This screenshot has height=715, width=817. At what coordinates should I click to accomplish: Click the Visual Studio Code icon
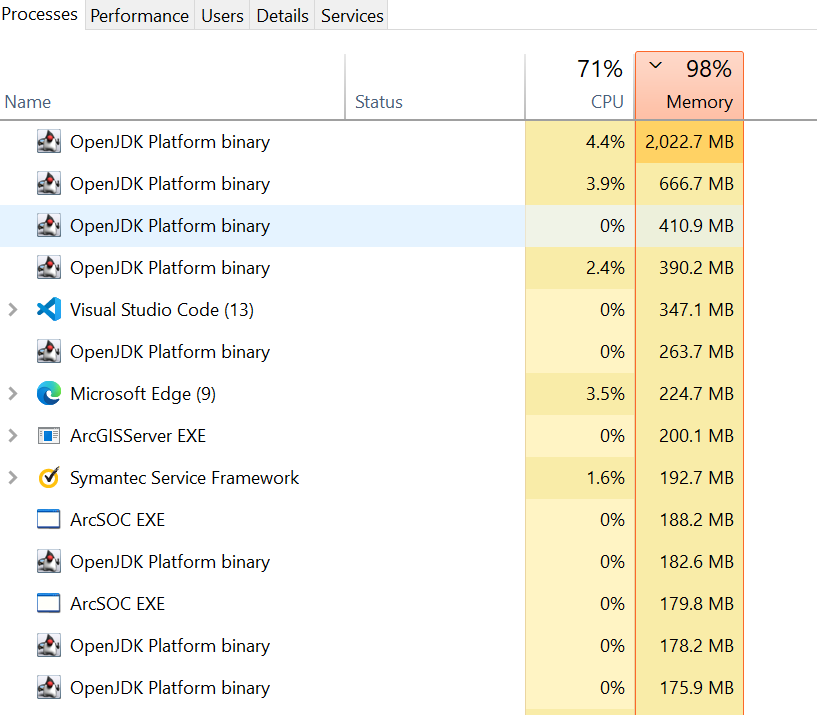coord(49,310)
